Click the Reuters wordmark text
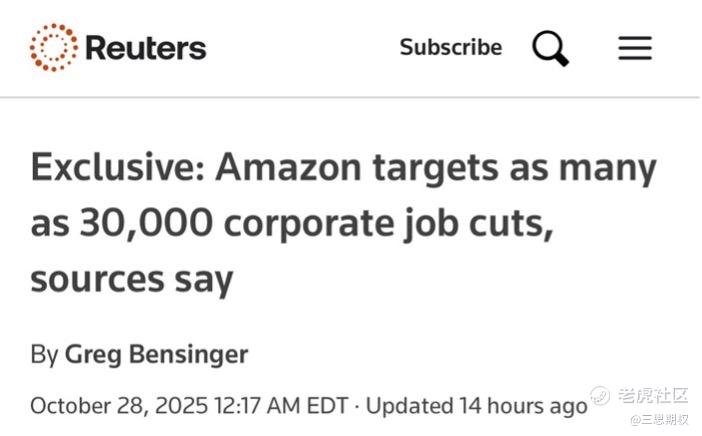 pyautogui.click(x=145, y=47)
